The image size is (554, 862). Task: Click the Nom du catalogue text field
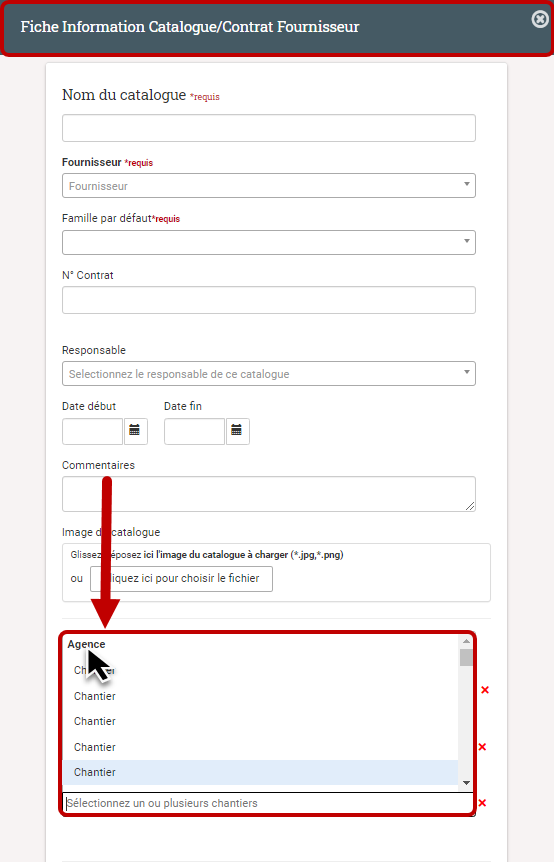(269, 128)
